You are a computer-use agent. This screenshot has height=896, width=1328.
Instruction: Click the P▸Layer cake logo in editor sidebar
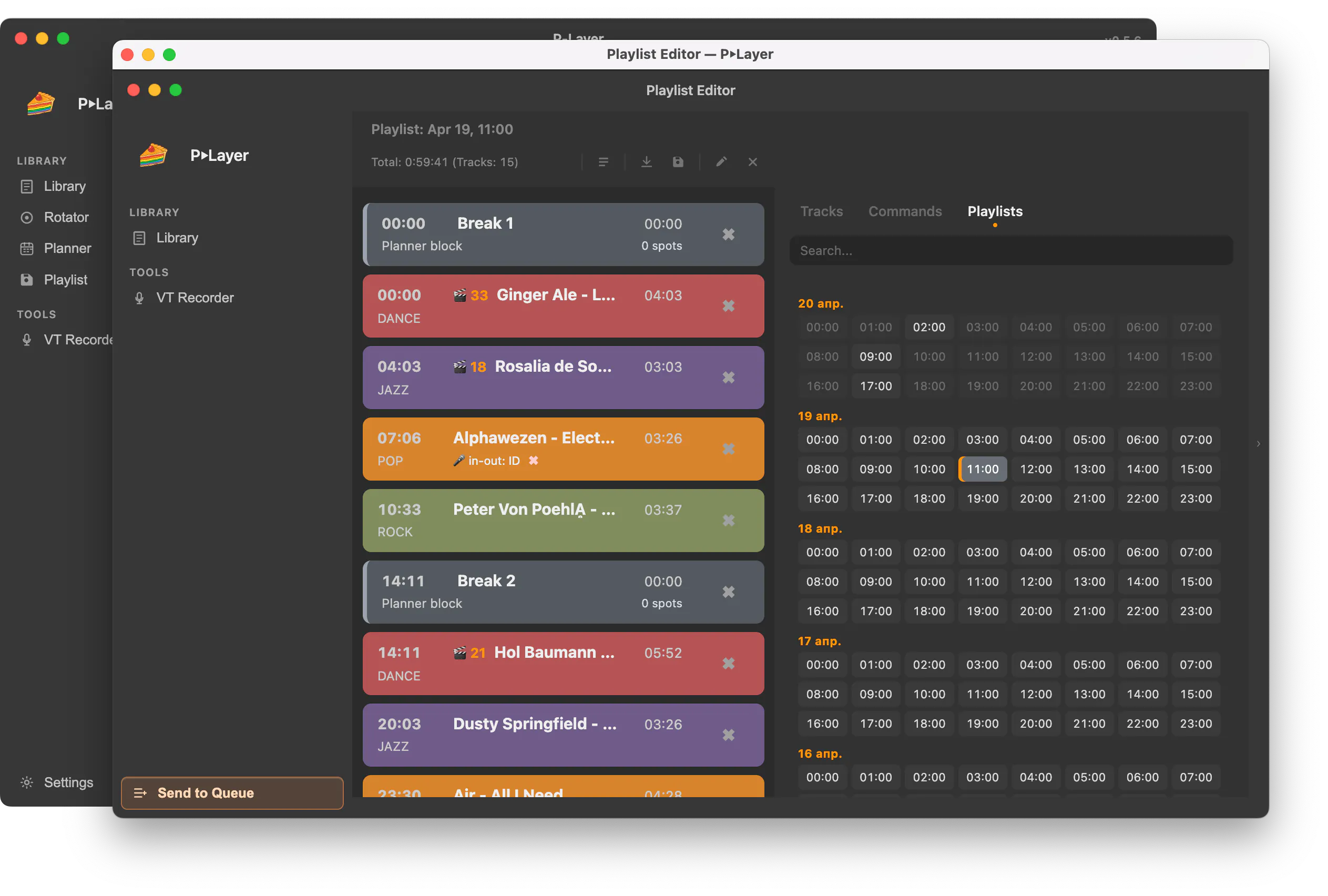[153, 156]
